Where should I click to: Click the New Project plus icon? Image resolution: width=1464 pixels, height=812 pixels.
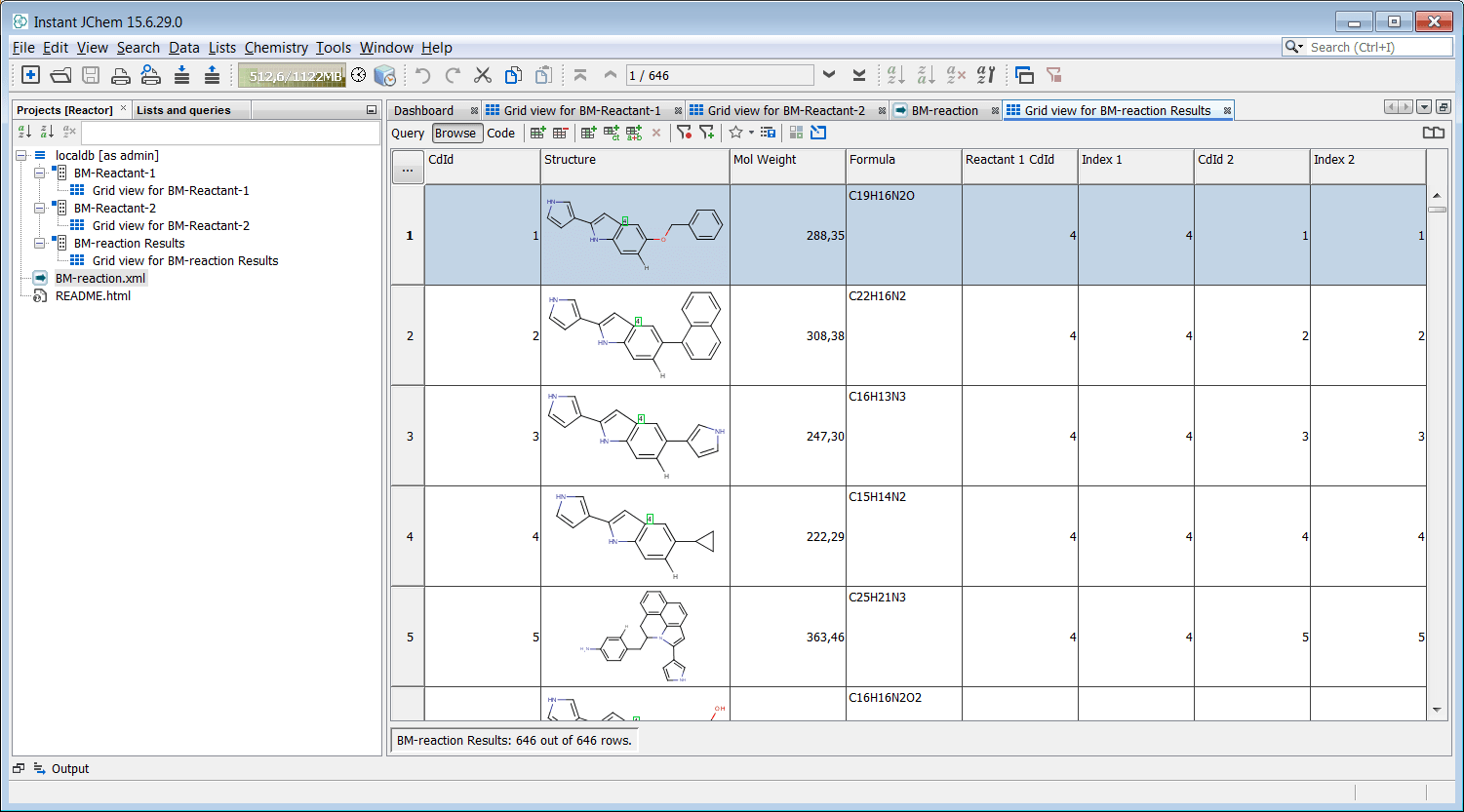30,75
